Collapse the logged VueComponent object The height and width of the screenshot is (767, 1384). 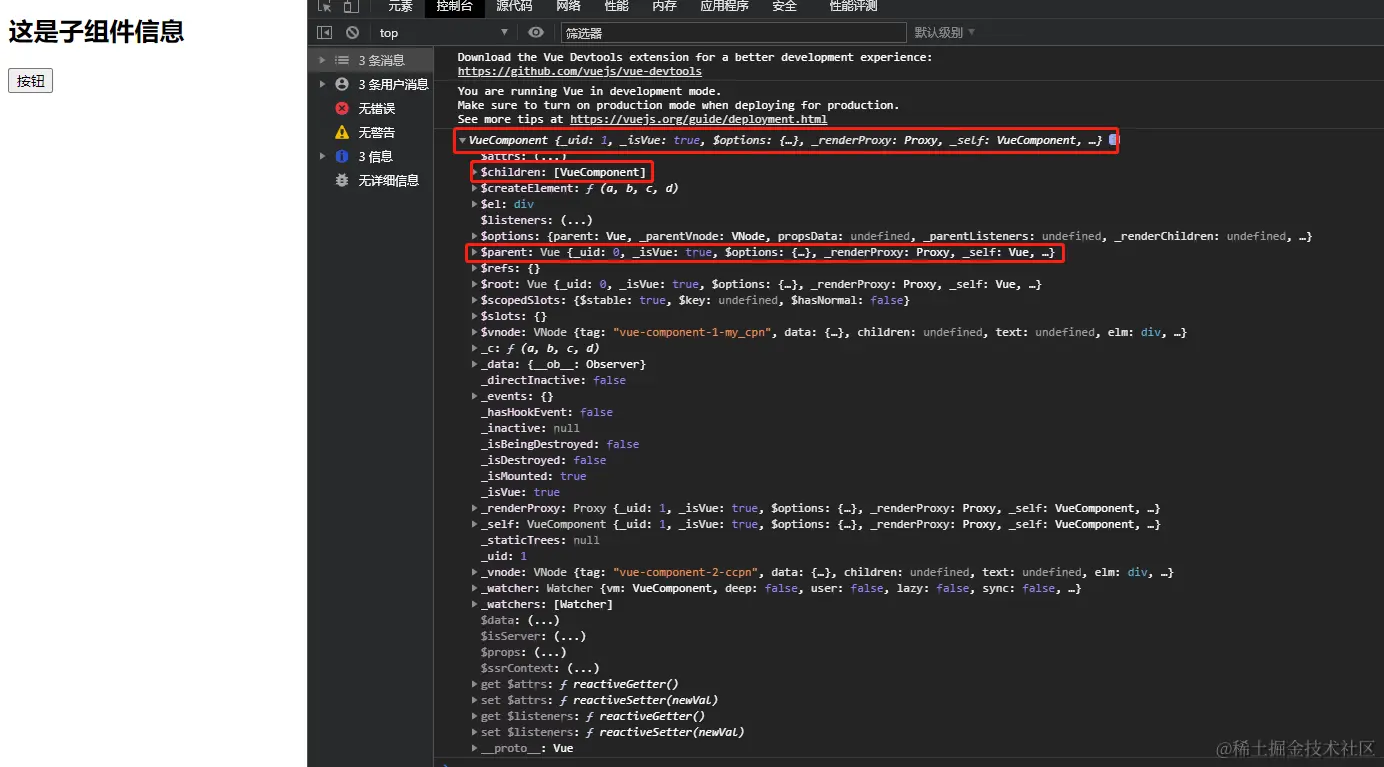click(462, 141)
